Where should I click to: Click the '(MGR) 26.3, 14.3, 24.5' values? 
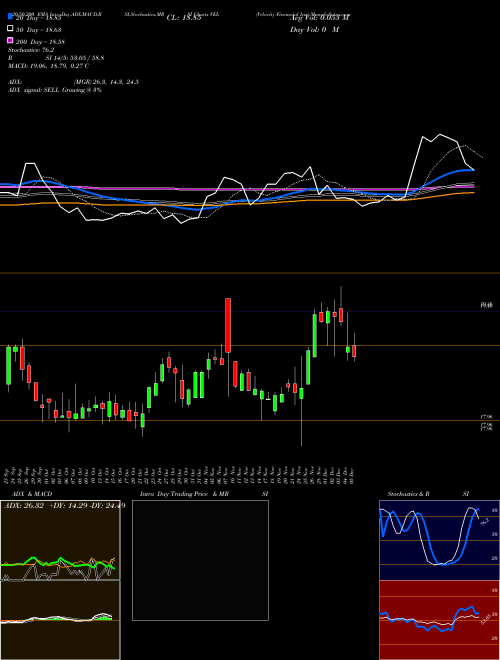tap(106, 82)
